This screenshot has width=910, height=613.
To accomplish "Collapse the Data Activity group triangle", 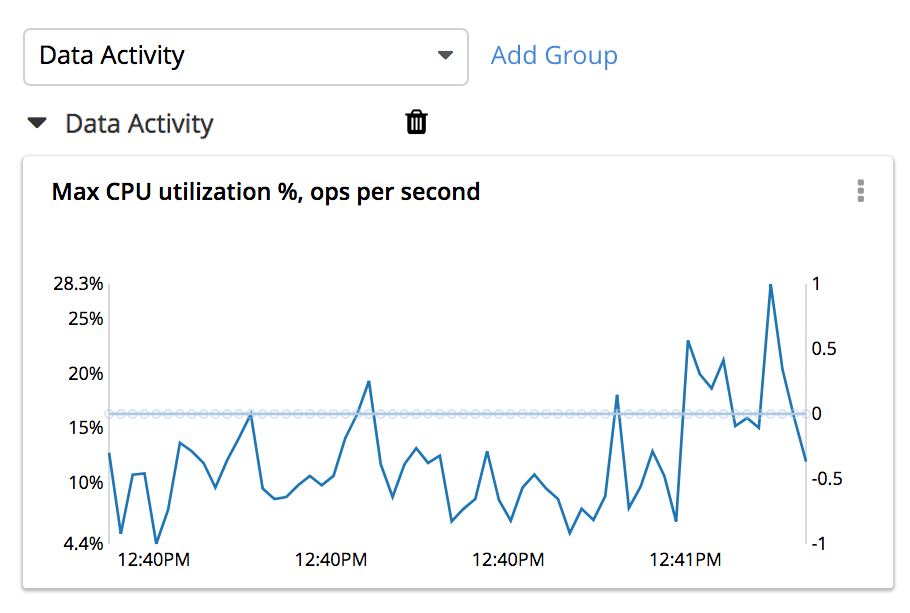I will 37,123.
